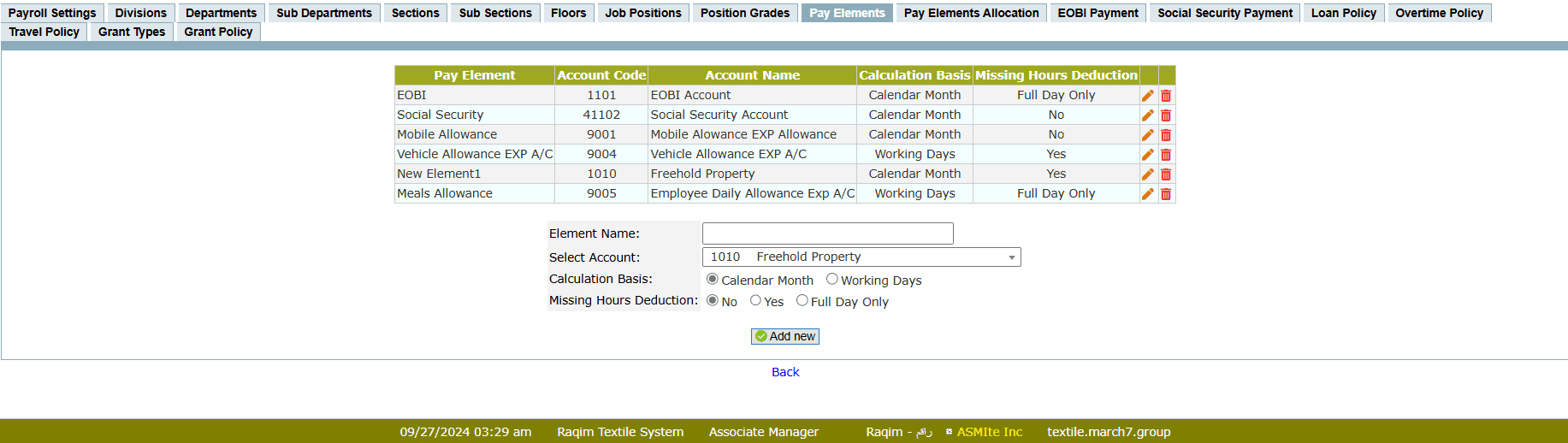Screen dimensions: 1568x443
Task: Open the Loan Policy tab
Action: click(x=1343, y=13)
